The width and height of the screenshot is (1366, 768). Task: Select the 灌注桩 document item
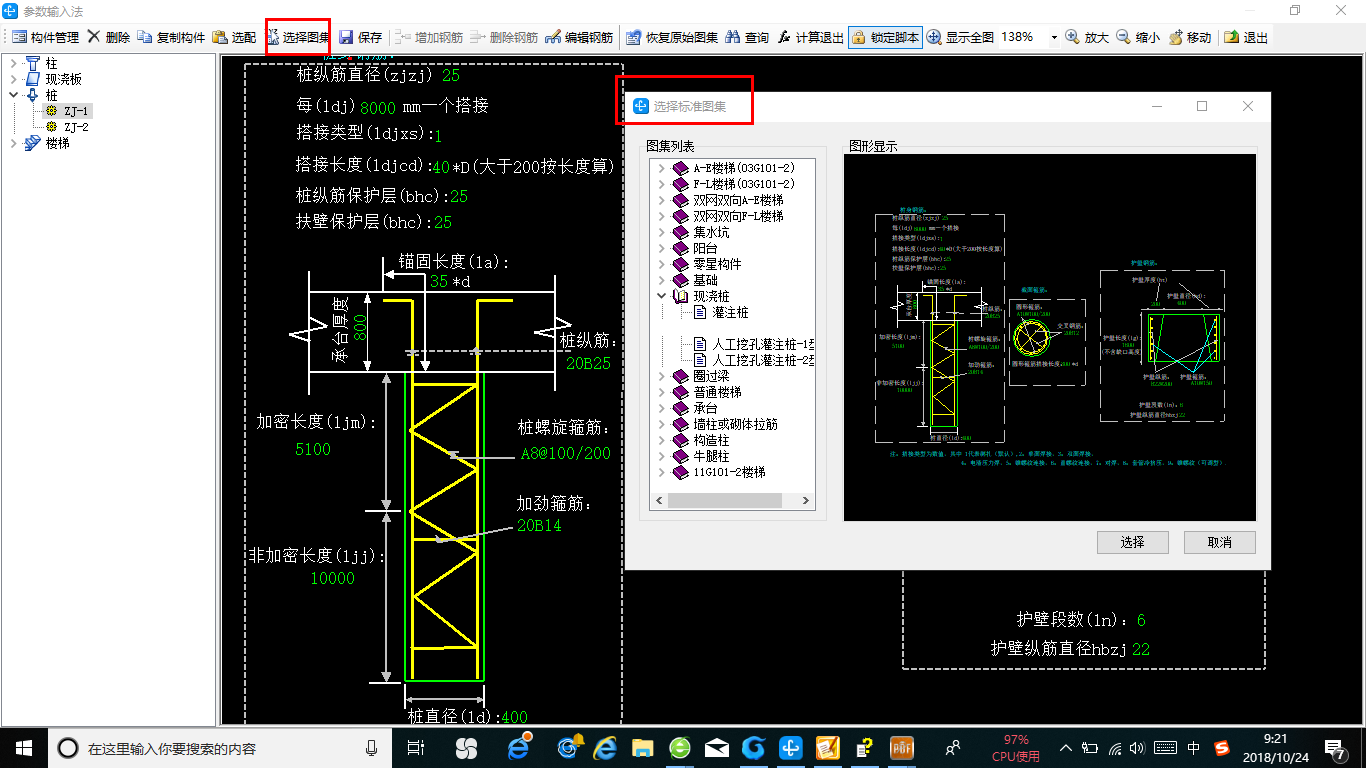click(x=730, y=313)
